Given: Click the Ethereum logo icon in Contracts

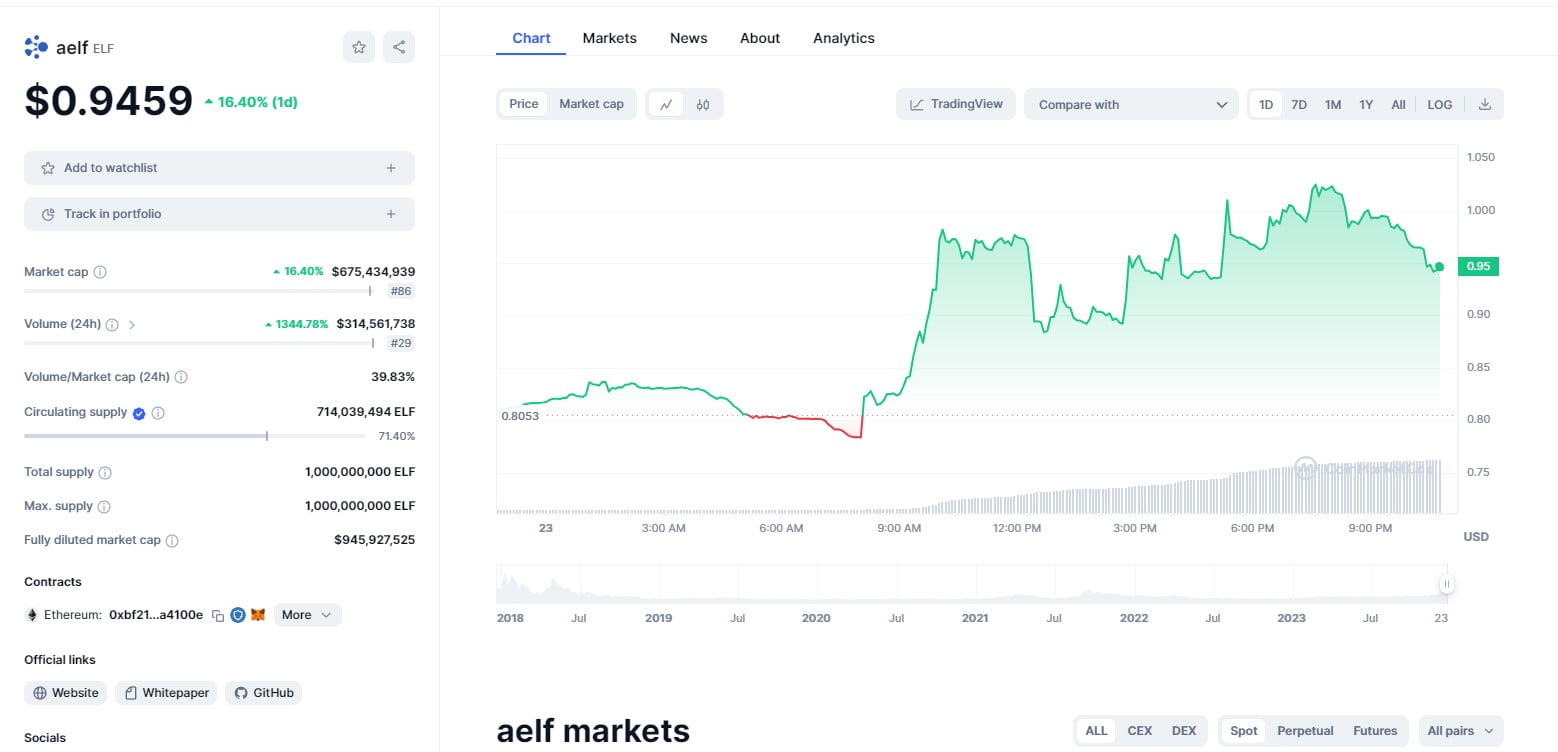Looking at the screenshot, I should 31,615.
